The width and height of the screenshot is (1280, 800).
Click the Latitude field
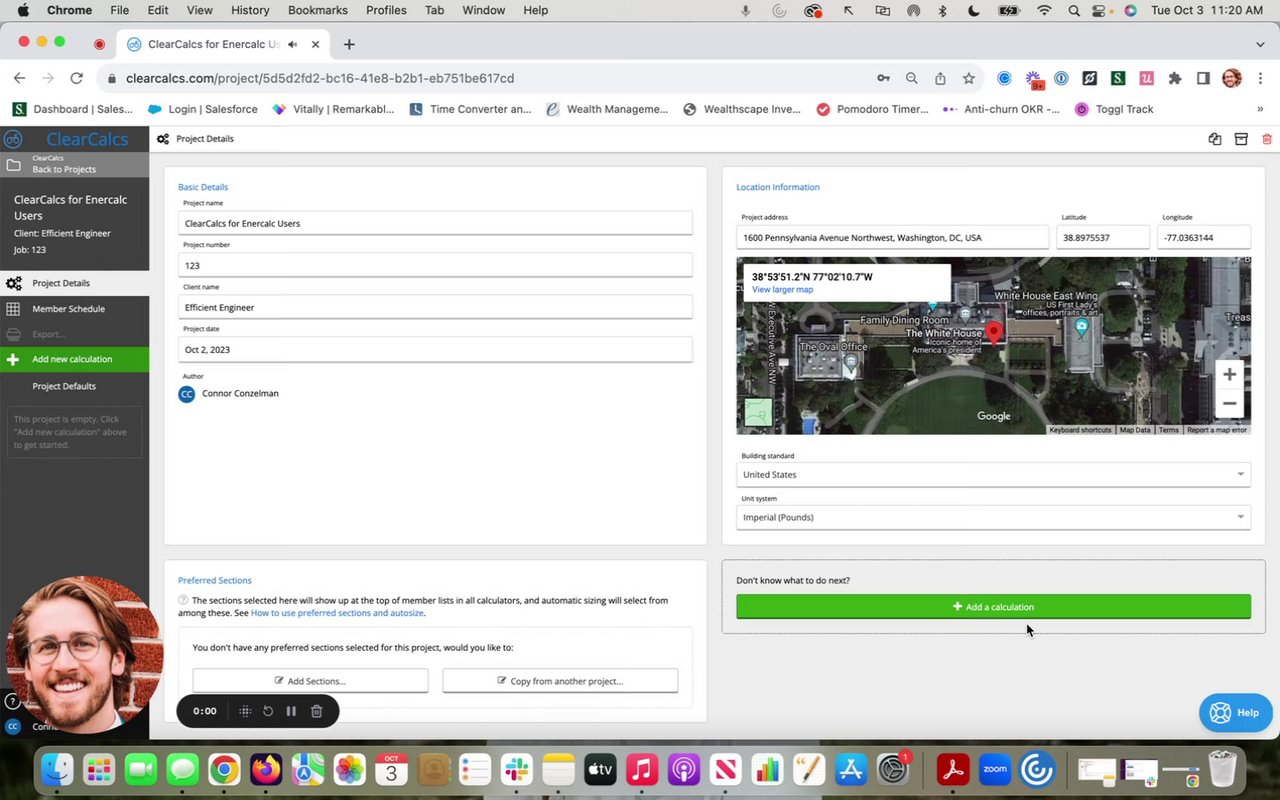click(x=1103, y=238)
